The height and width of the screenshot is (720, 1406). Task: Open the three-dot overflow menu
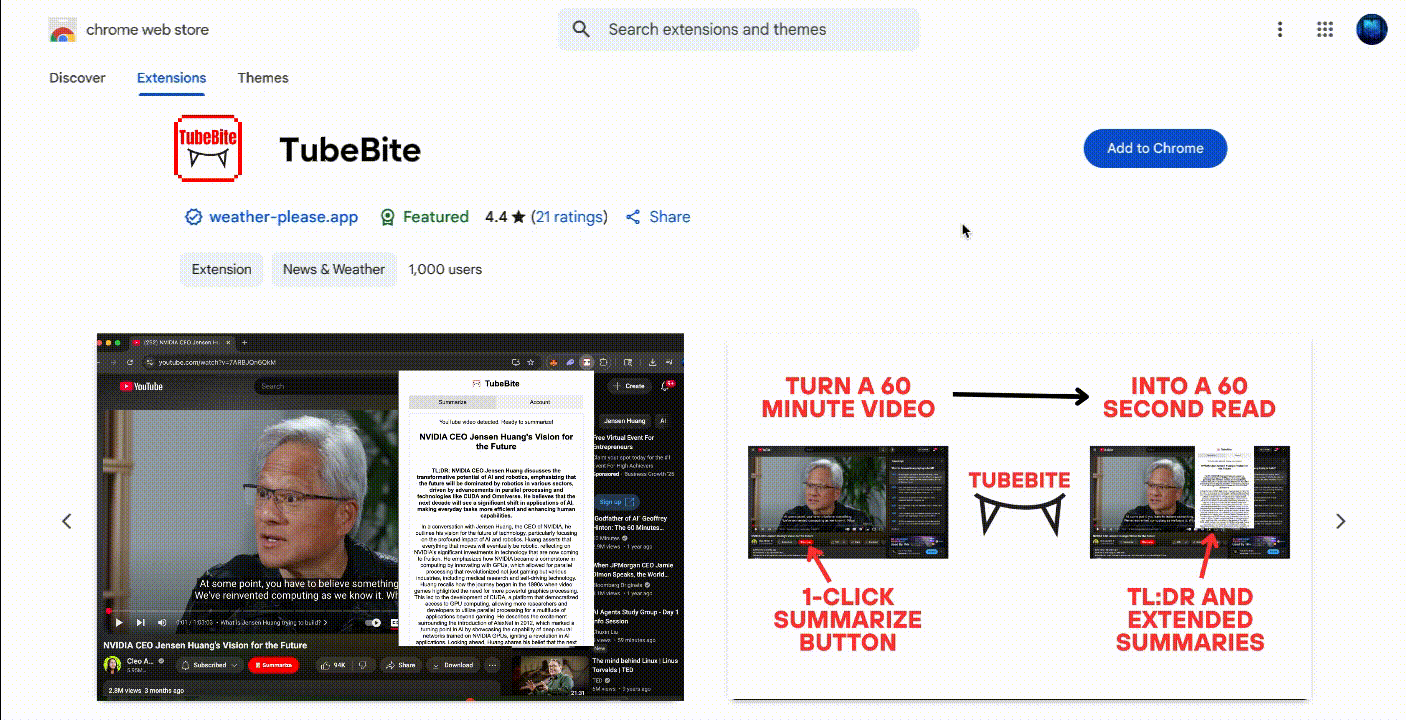(1279, 29)
